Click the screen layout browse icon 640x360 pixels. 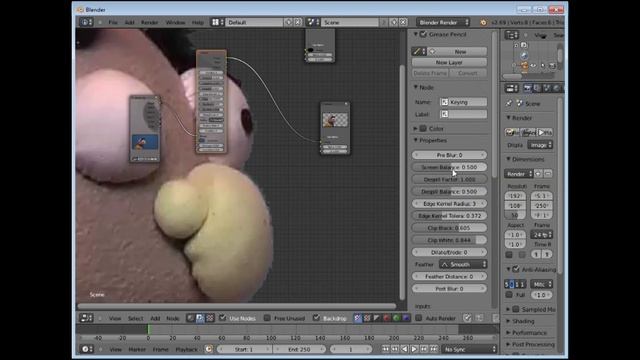pos(217,22)
